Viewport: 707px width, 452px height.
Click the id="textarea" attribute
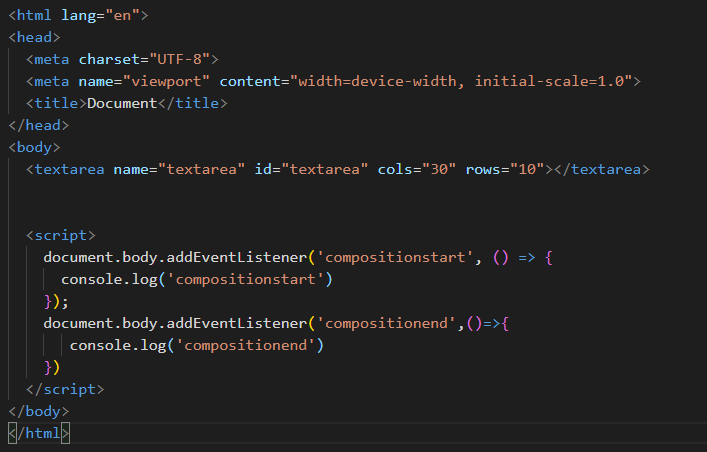[x=311, y=169]
